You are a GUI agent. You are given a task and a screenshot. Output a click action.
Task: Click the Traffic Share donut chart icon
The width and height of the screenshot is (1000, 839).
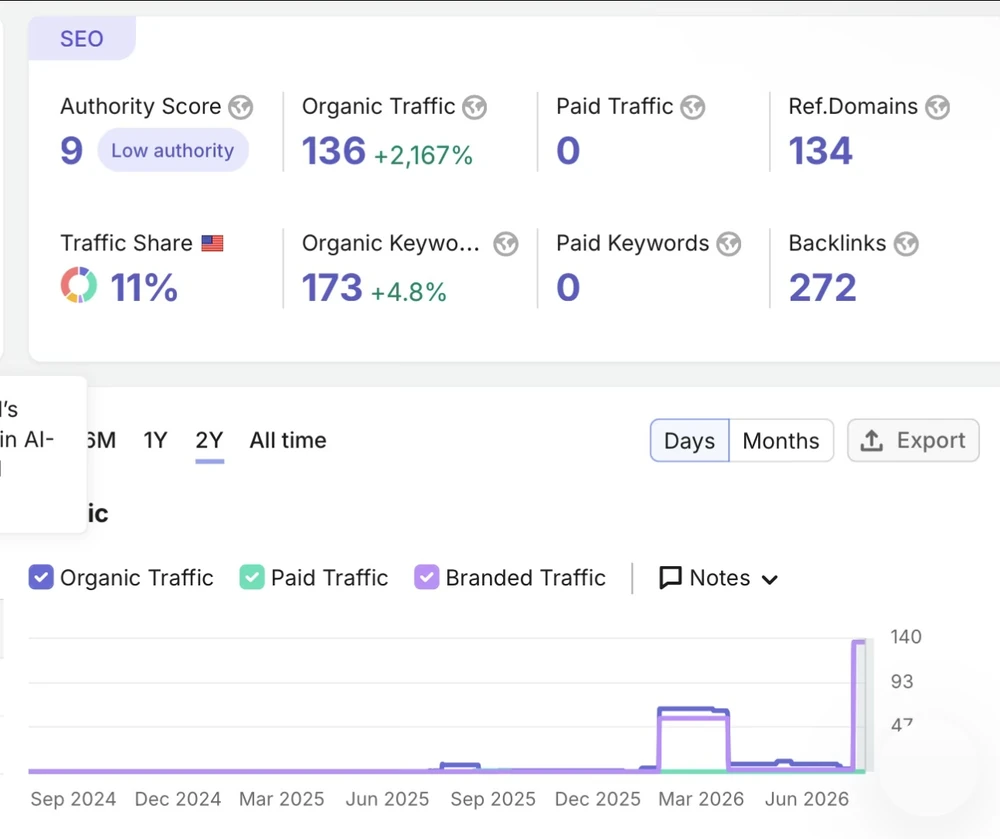click(79, 285)
